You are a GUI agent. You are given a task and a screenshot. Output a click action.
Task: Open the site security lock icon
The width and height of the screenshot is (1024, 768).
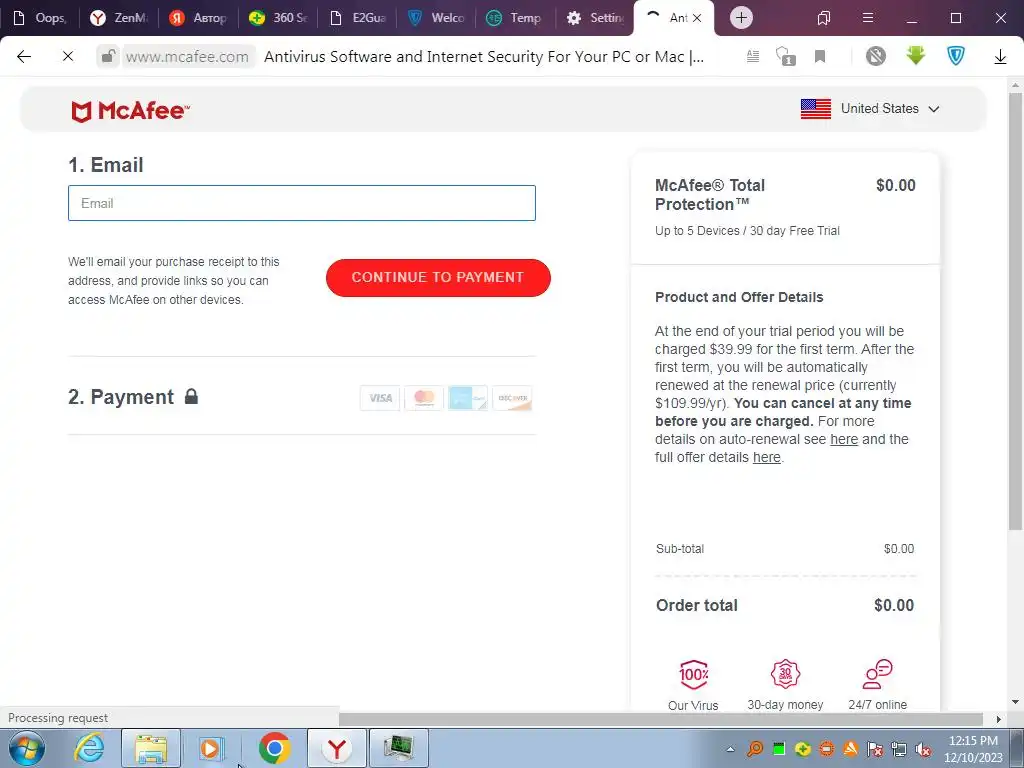[x=108, y=56]
